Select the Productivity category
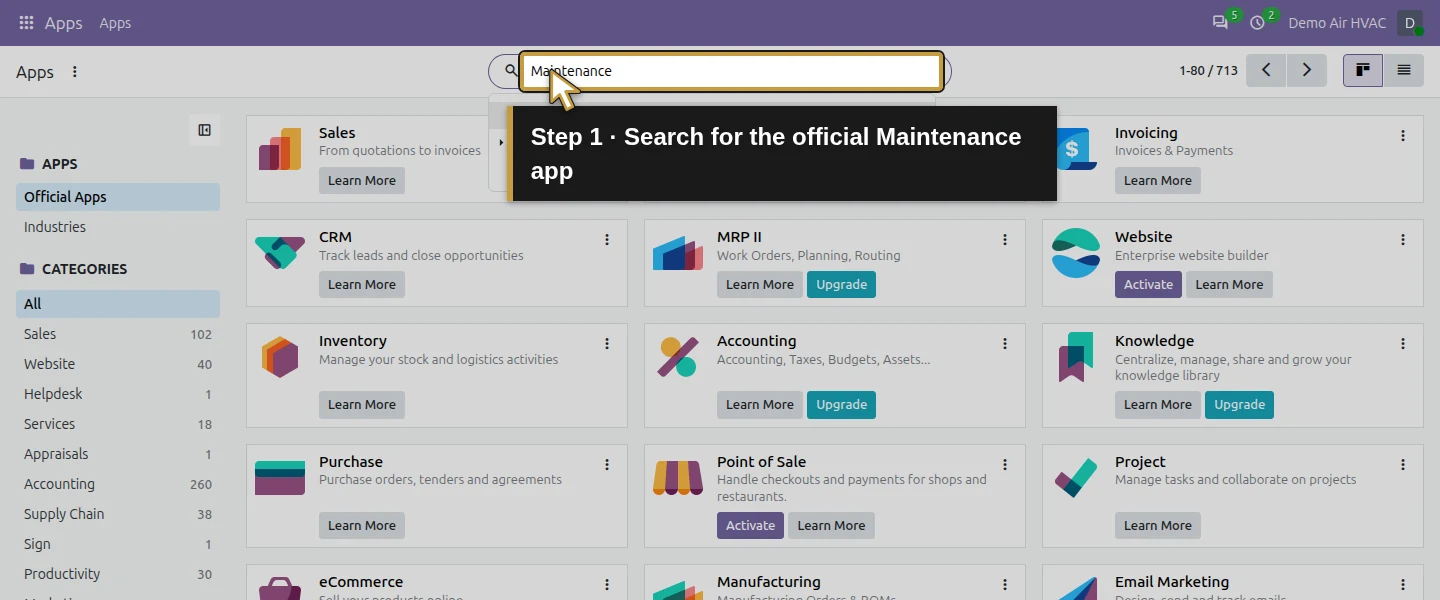 click(x=118, y=574)
